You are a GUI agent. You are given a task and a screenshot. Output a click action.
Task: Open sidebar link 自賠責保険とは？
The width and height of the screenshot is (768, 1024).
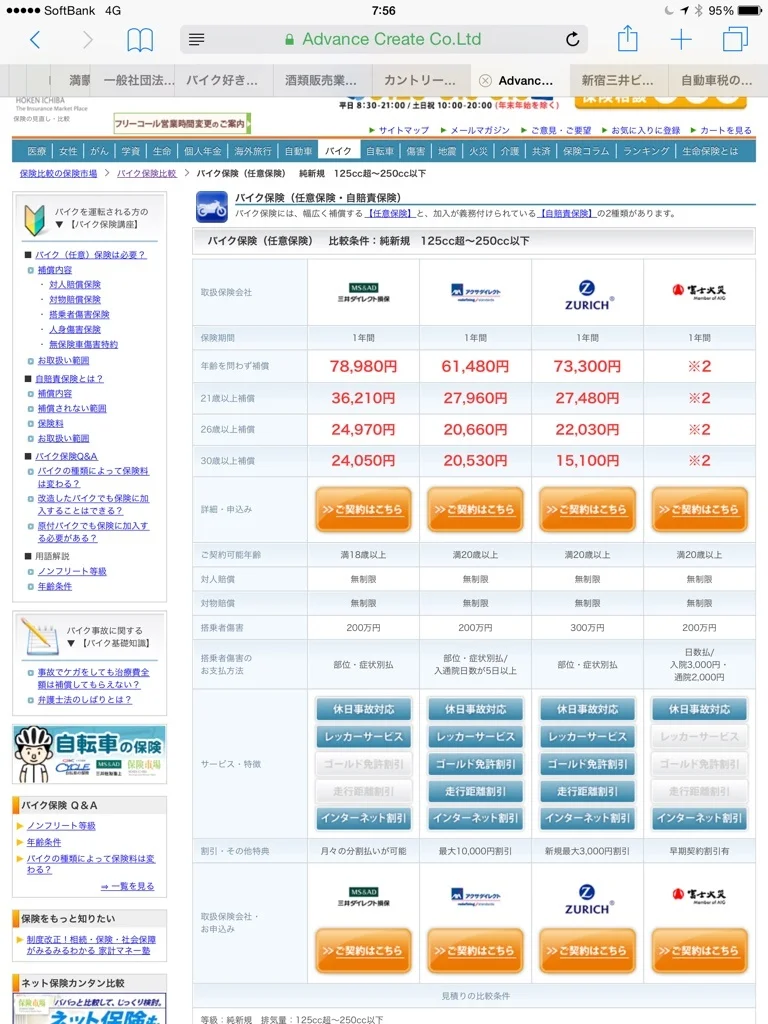click(69, 379)
